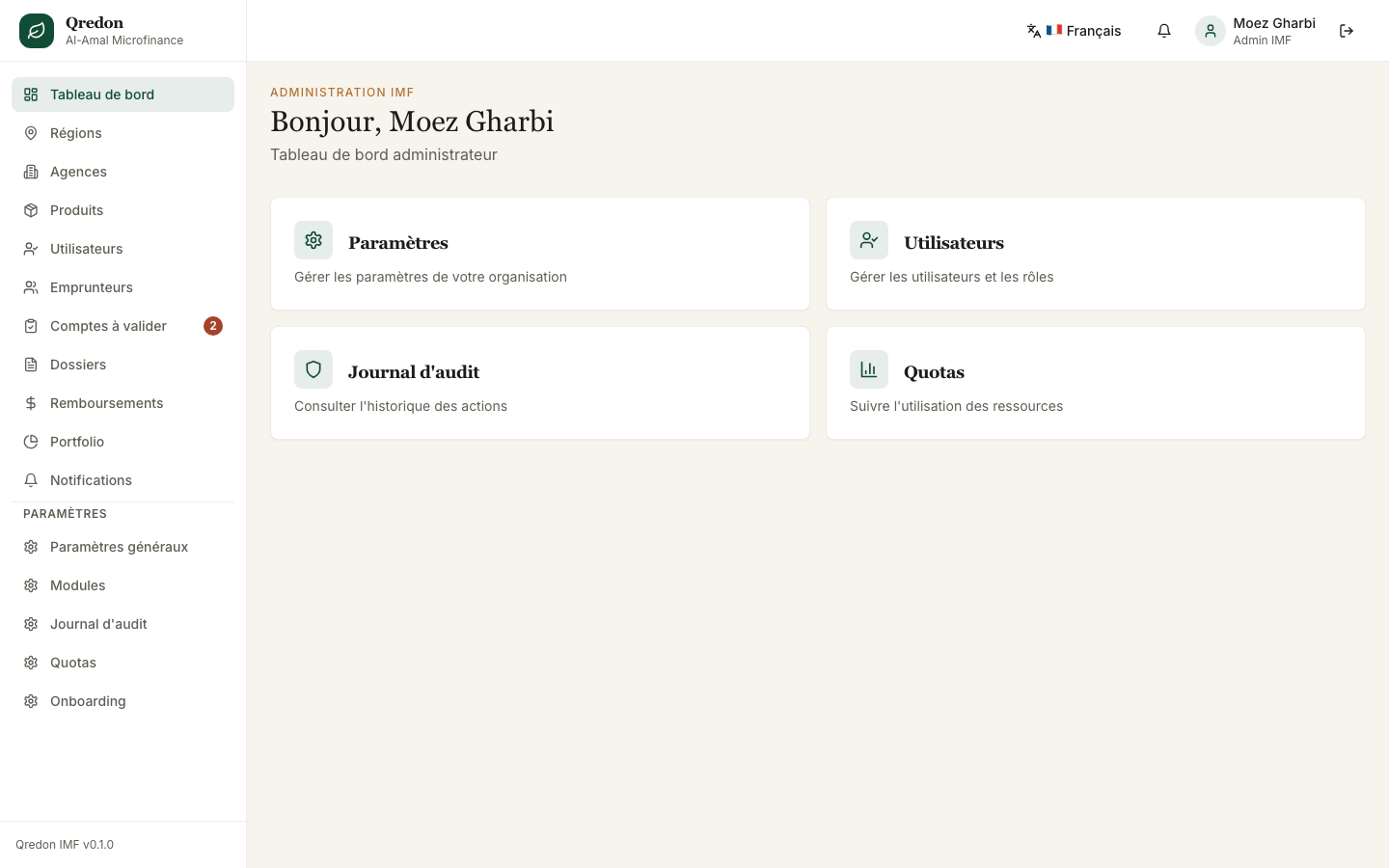Click the translate icon near Français

point(1034,31)
